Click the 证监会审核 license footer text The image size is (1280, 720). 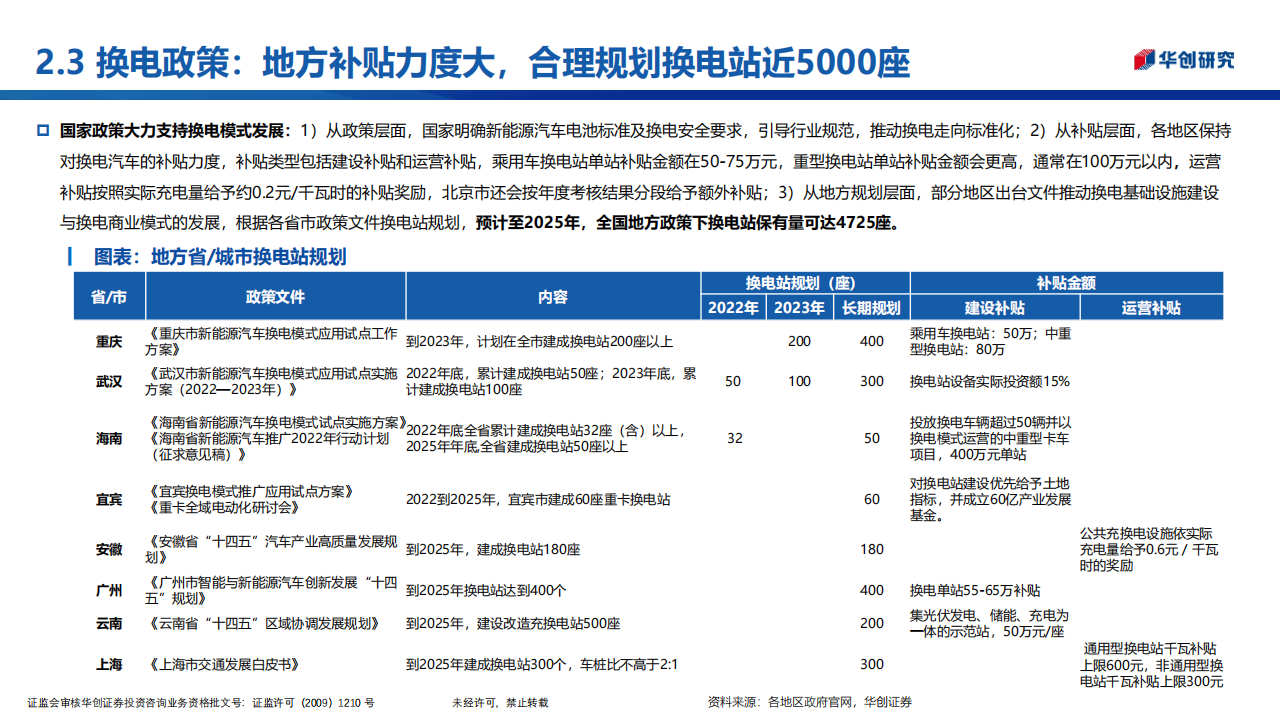pos(201,702)
